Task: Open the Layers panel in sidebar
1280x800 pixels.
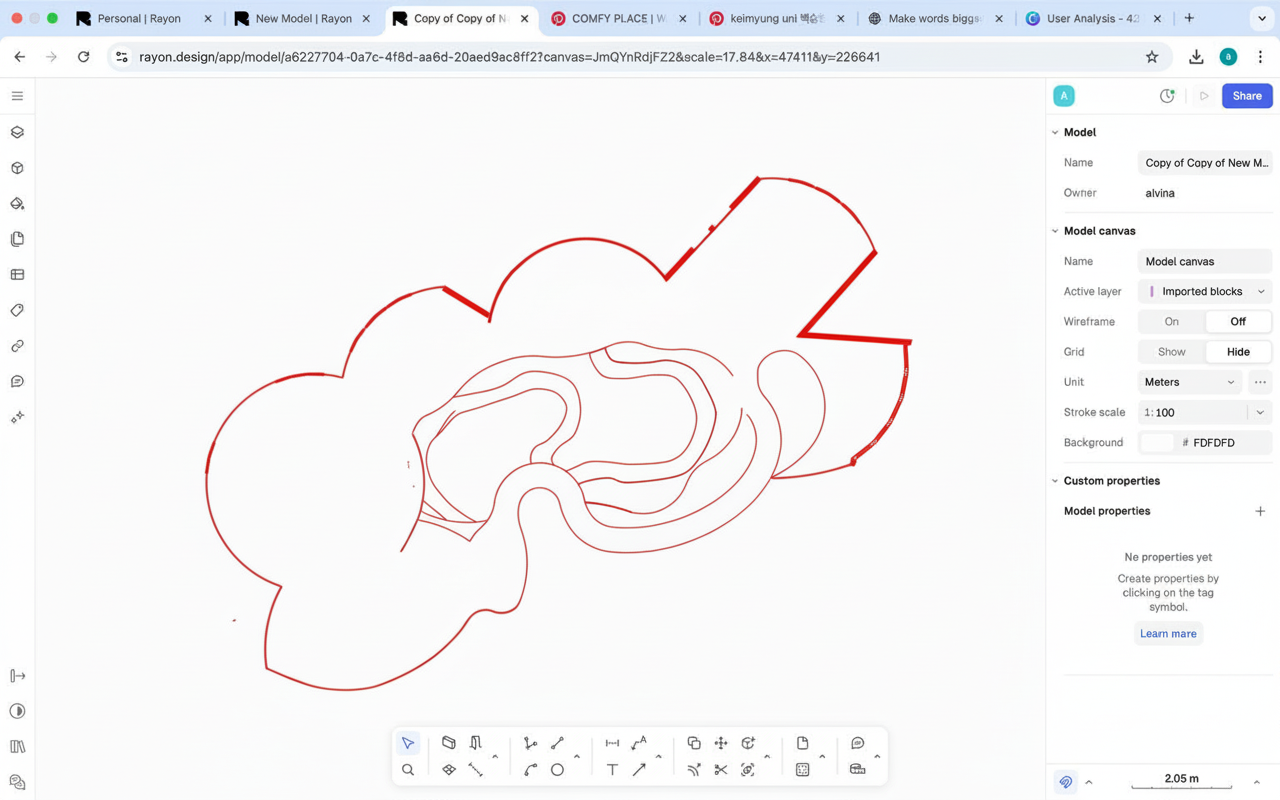Action: [x=17, y=132]
